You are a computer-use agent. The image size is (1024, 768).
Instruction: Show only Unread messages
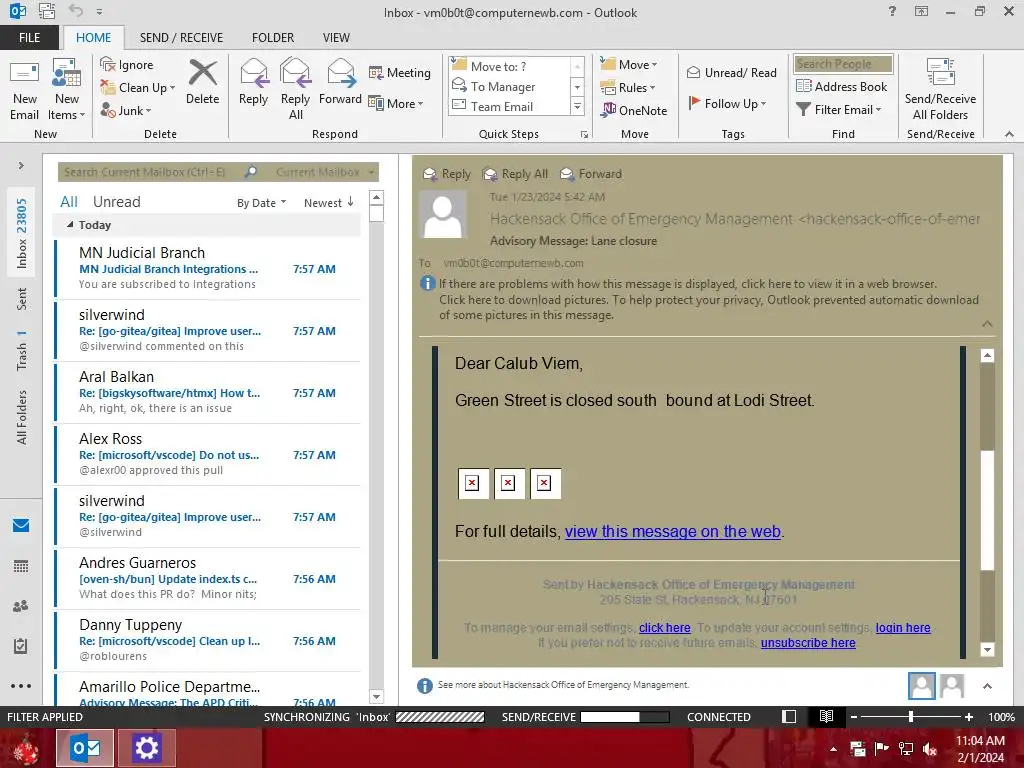point(117,202)
